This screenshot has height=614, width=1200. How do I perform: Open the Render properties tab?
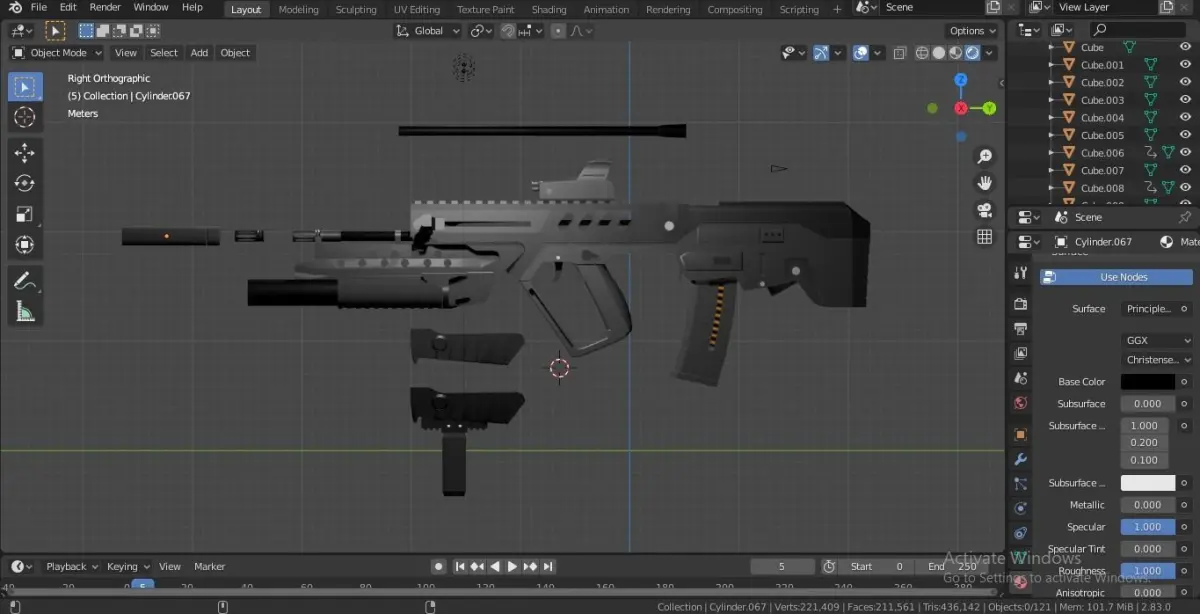point(1020,303)
